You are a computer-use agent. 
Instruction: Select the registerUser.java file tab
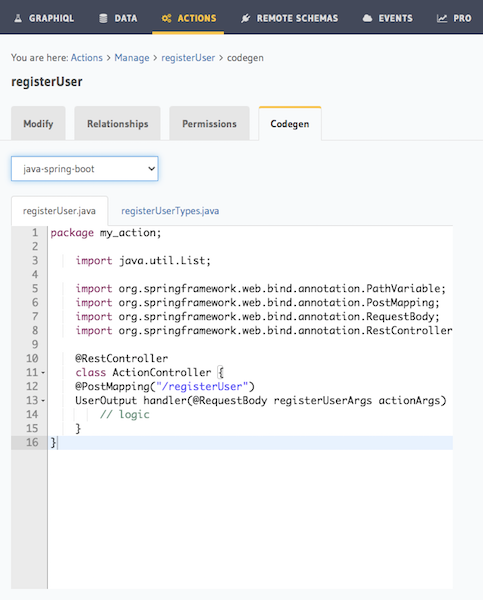[59, 211]
